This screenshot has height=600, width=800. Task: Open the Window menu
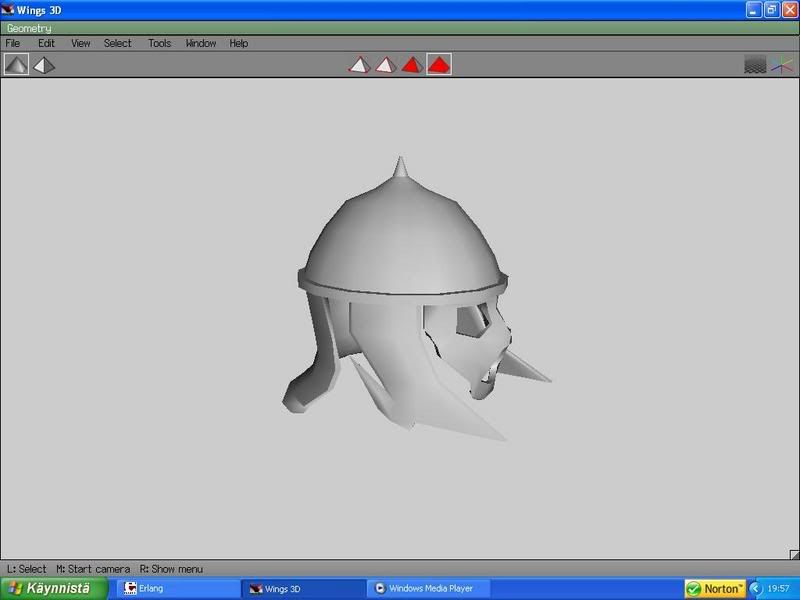pos(200,43)
